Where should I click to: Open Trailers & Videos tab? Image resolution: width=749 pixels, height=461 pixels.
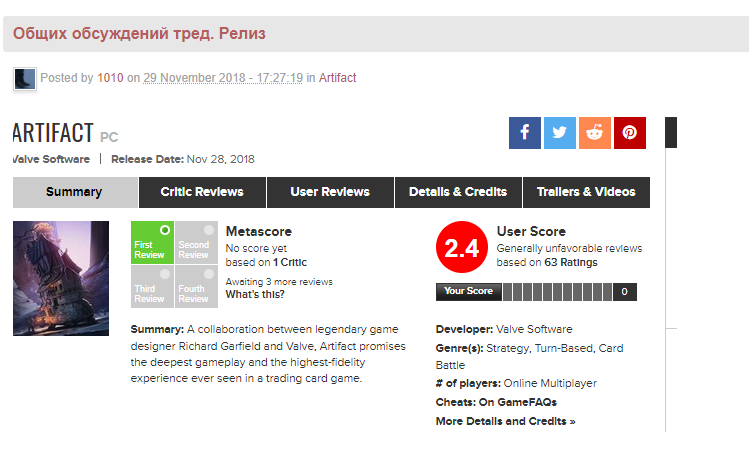click(x=586, y=192)
